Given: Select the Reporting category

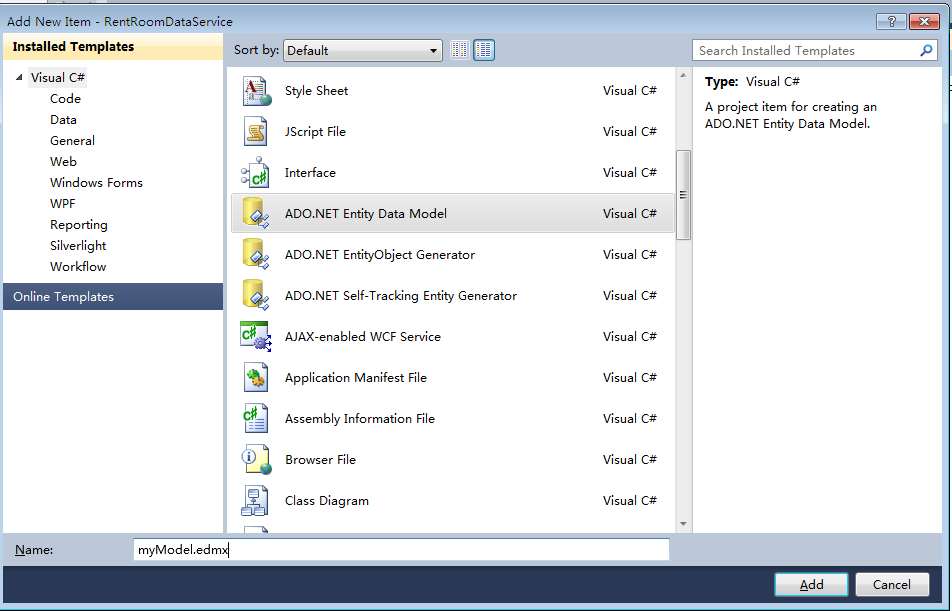Looking at the screenshot, I should click(x=79, y=225).
